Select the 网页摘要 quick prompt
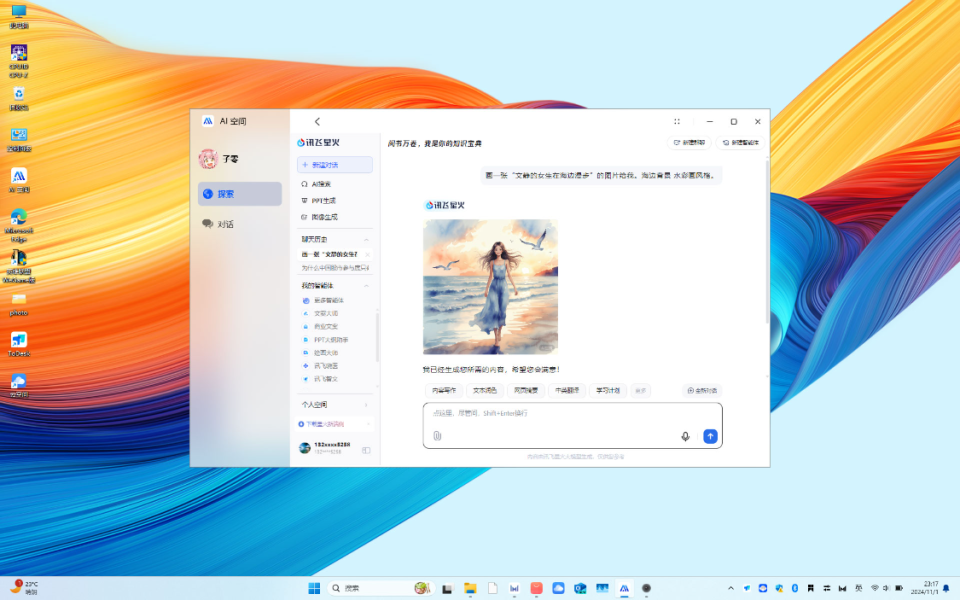 (525, 391)
